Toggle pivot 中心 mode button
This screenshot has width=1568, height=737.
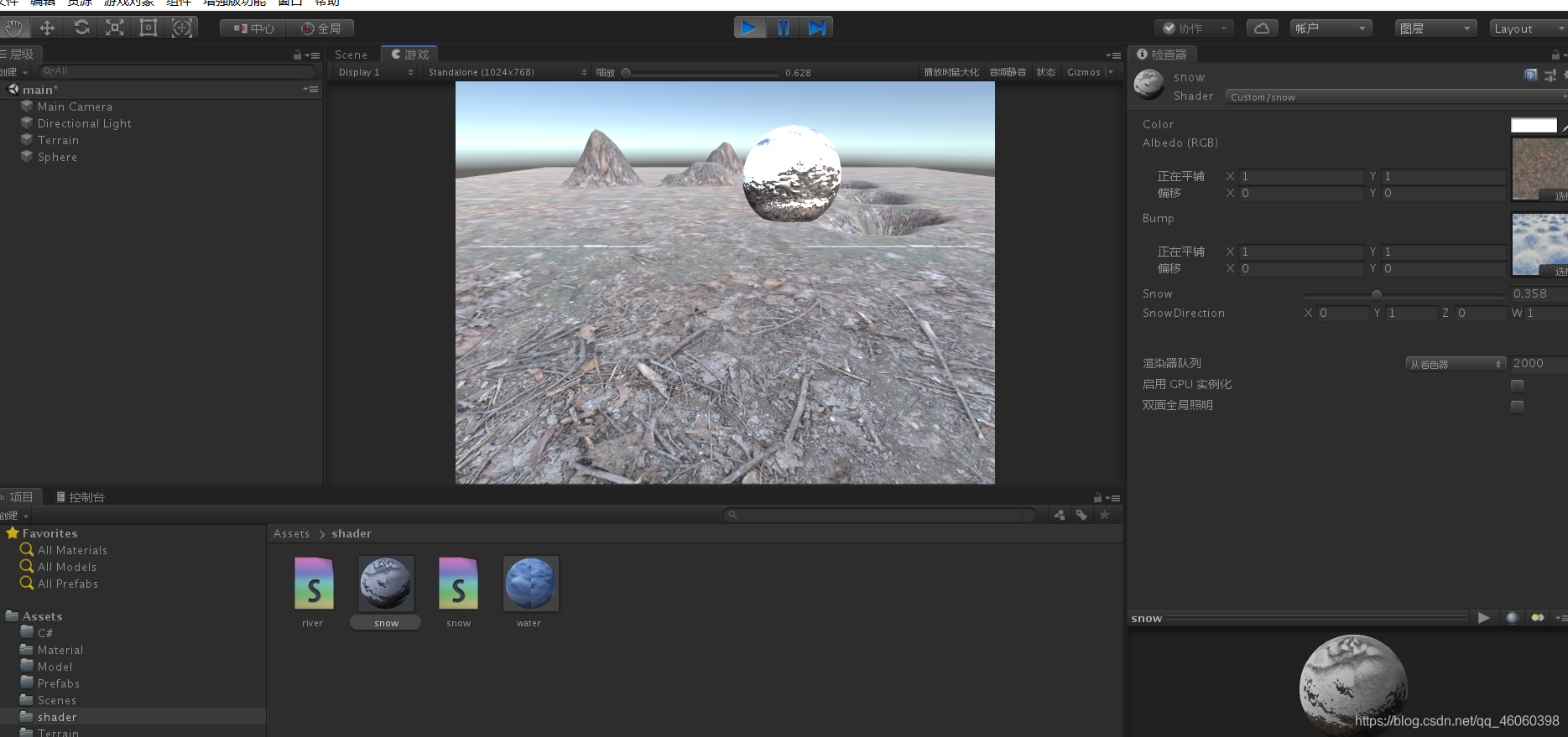253,29
